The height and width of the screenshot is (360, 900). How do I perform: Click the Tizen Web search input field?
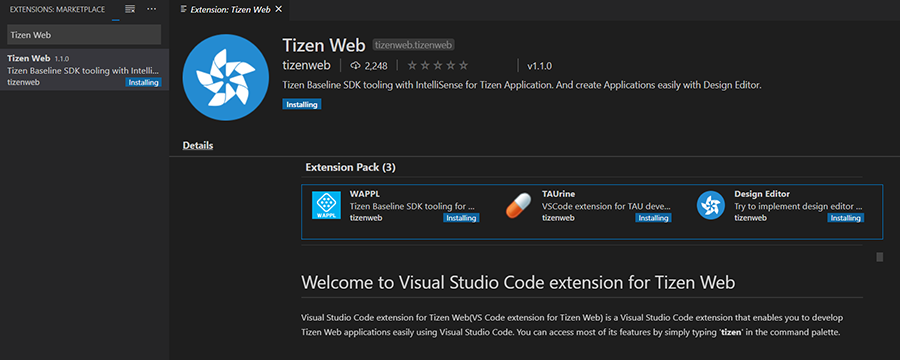[x=84, y=35]
